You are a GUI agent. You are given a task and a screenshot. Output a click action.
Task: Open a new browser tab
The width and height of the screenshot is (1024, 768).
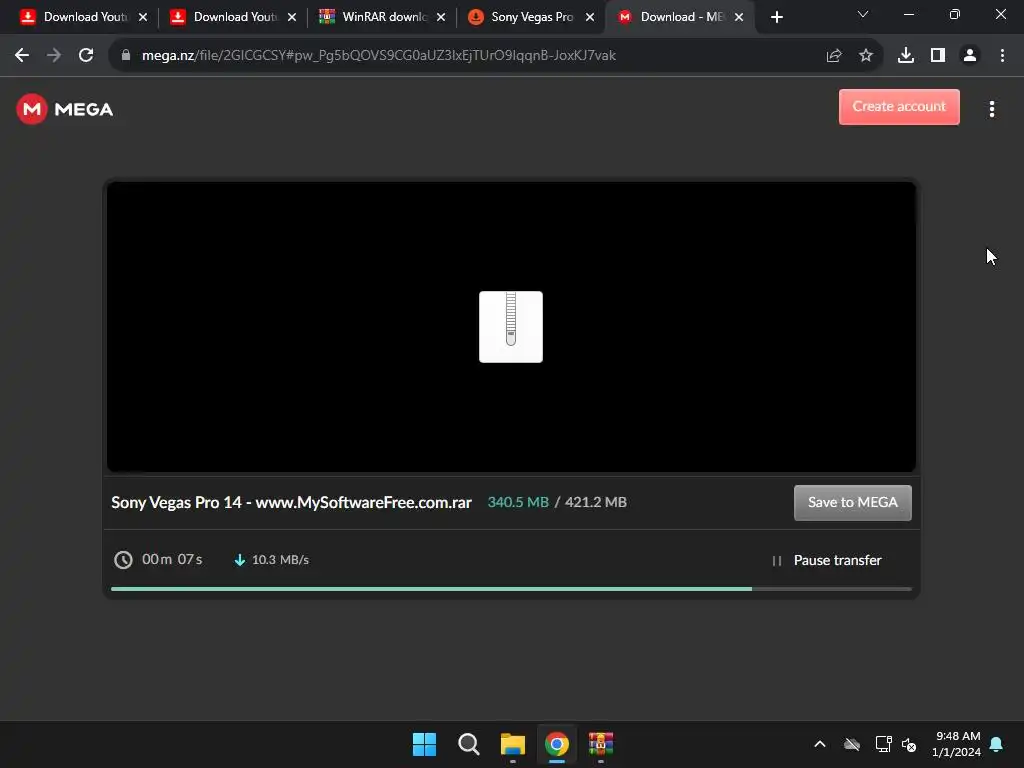coord(776,18)
